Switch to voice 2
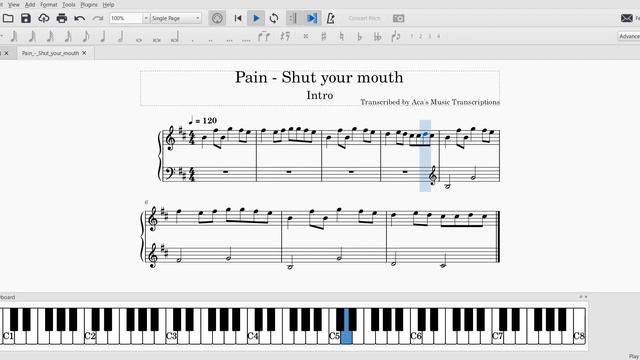This screenshot has height=360, width=640. [421, 36]
